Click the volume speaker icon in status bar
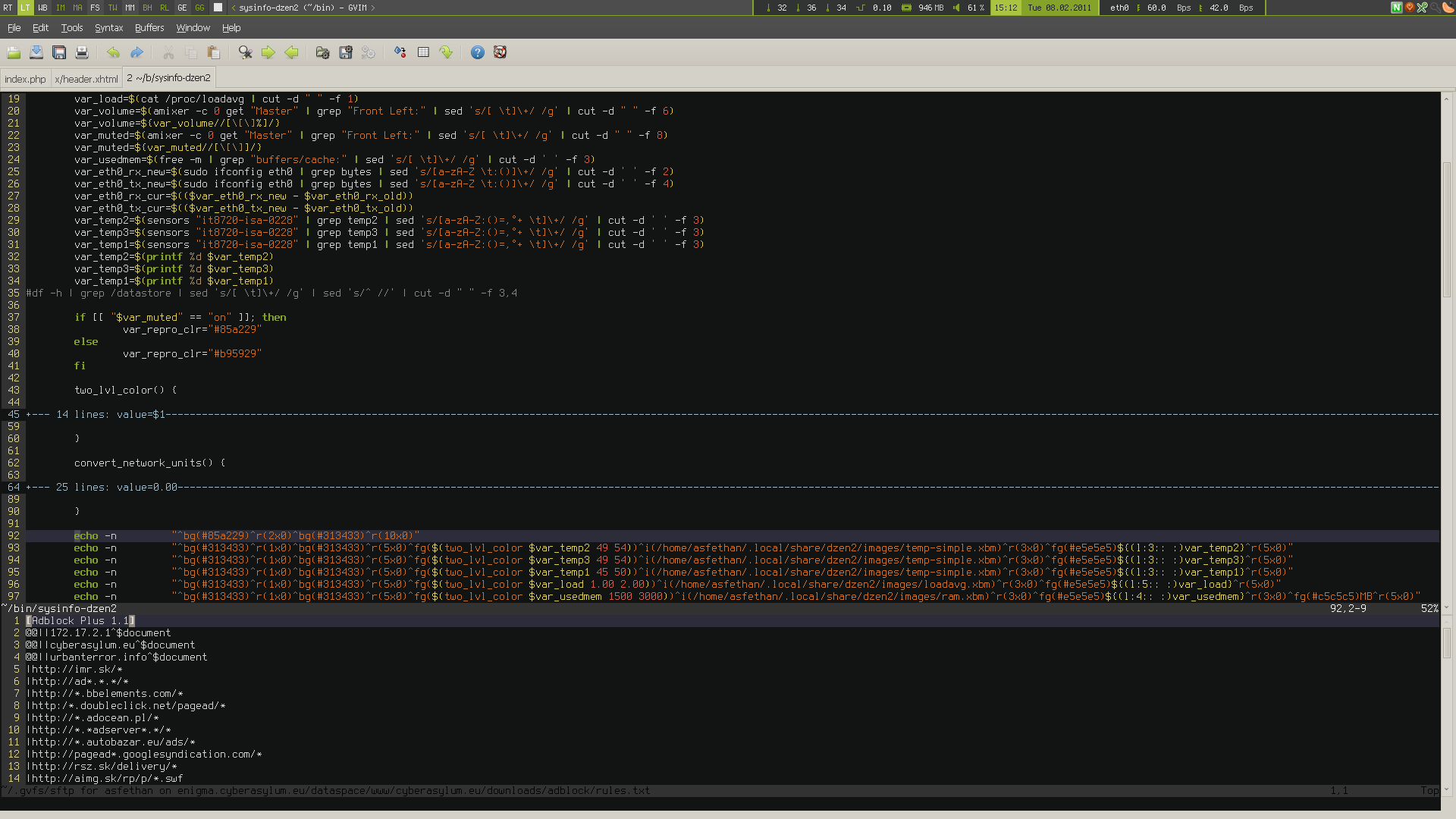 point(956,8)
